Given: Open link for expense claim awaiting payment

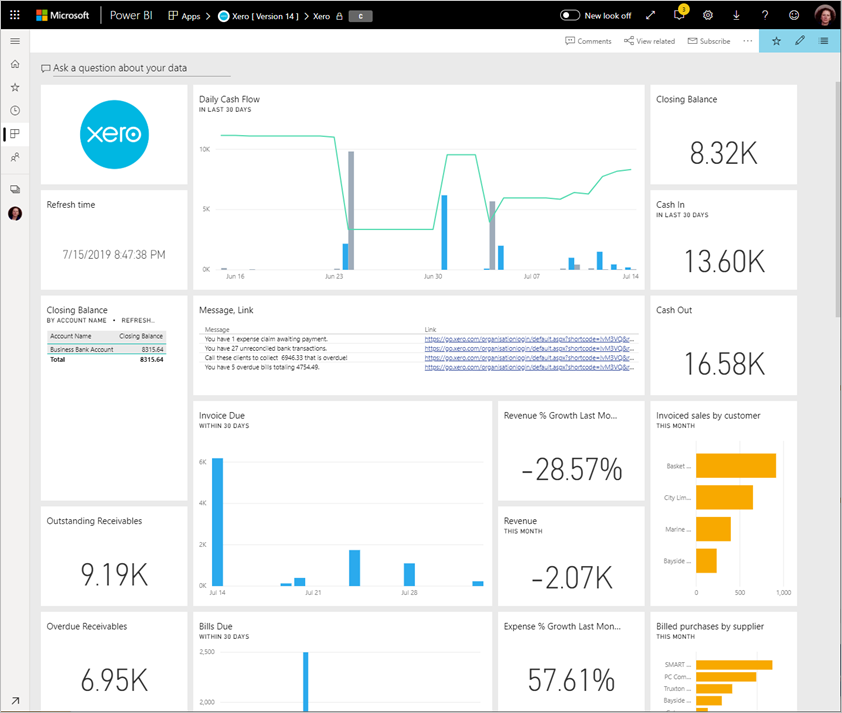Looking at the screenshot, I should (x=529, y=339).
